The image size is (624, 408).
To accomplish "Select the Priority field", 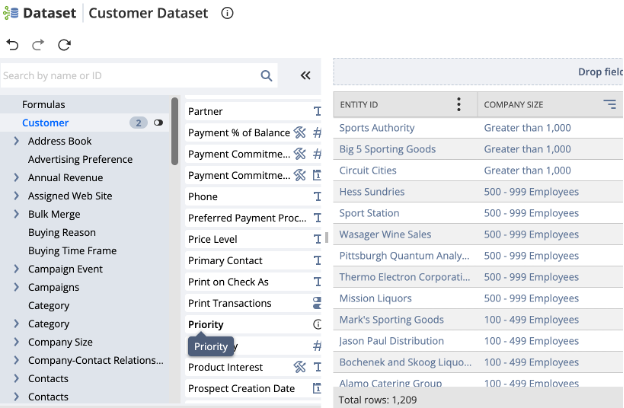I will (205, 325).
